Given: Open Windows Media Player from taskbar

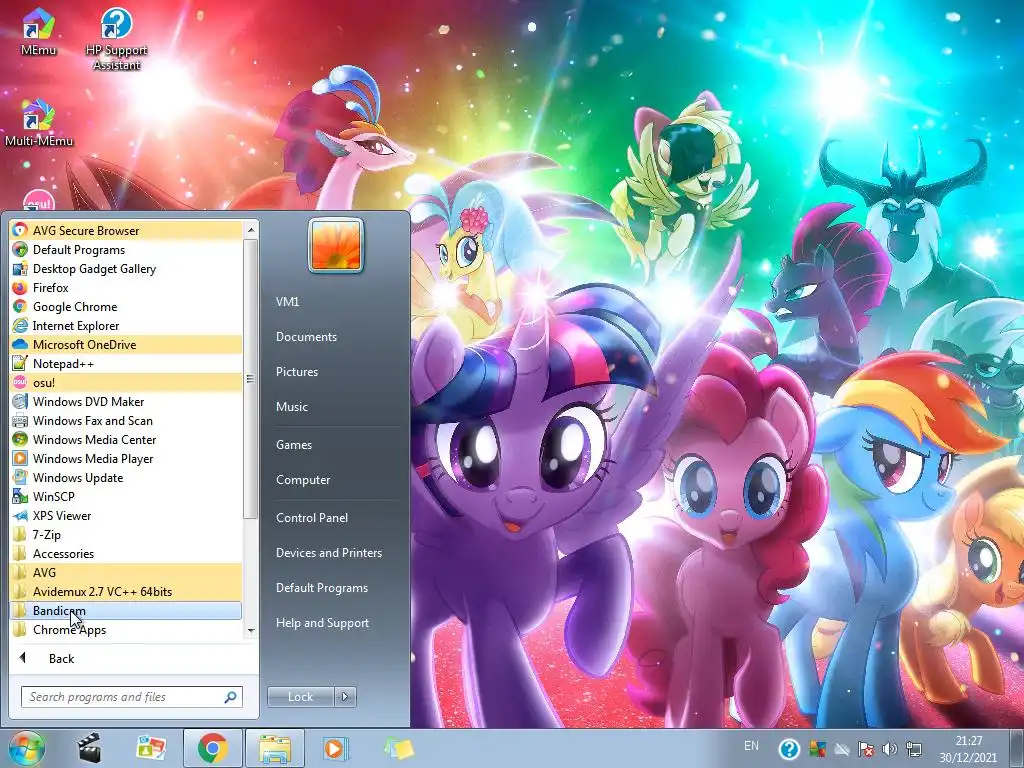Looking at the screenshot, I should tap(336, 748).
